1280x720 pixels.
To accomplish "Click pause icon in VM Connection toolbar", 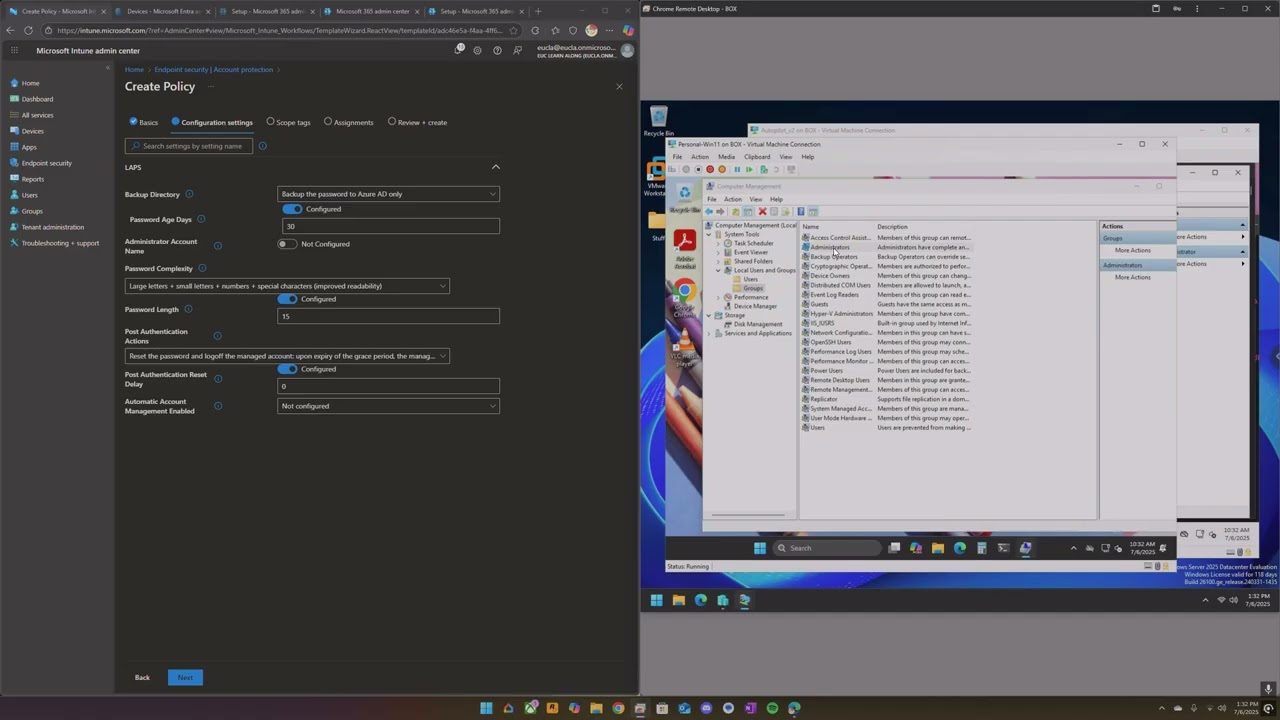I will [737, 169].
